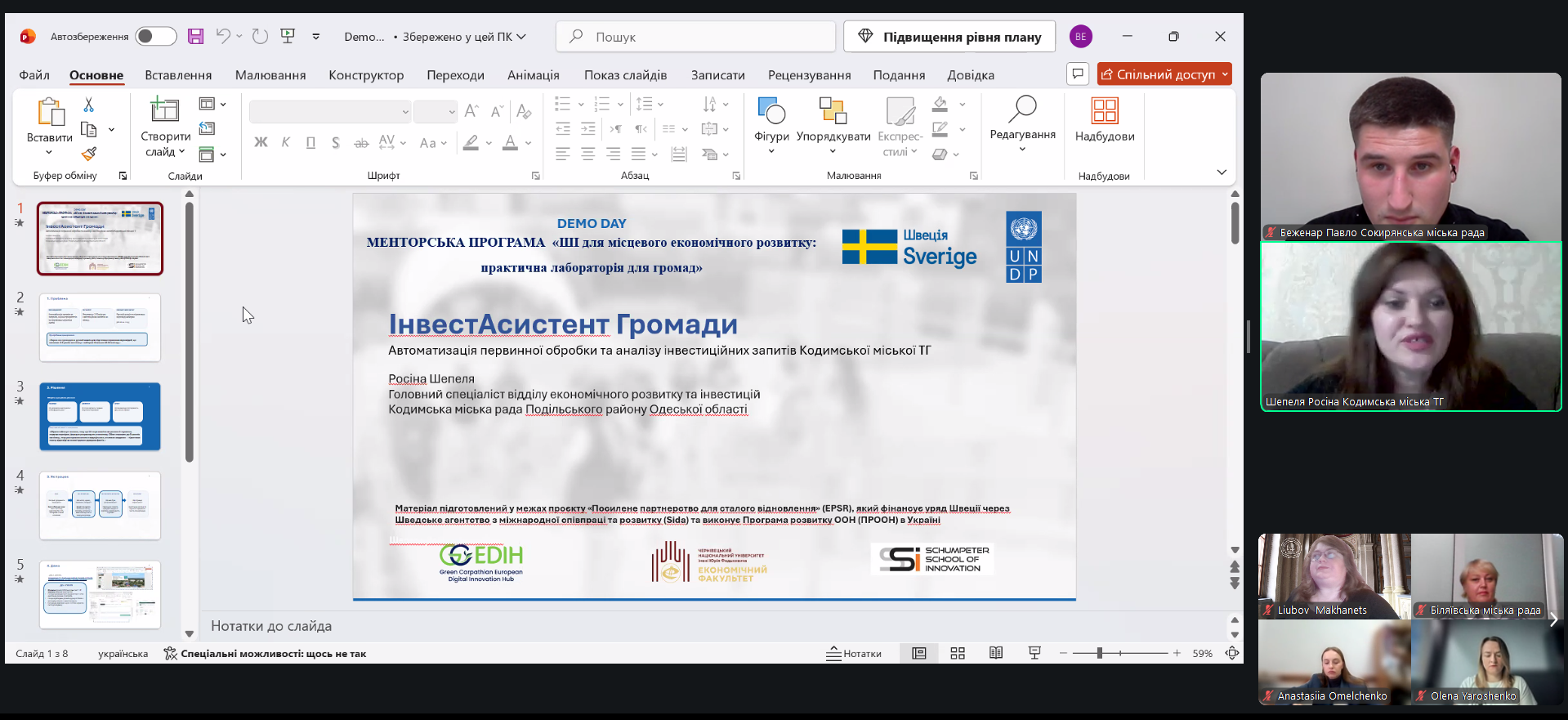Select the Format Painter brush
The image size is (1568, 720).
(89, 154)
